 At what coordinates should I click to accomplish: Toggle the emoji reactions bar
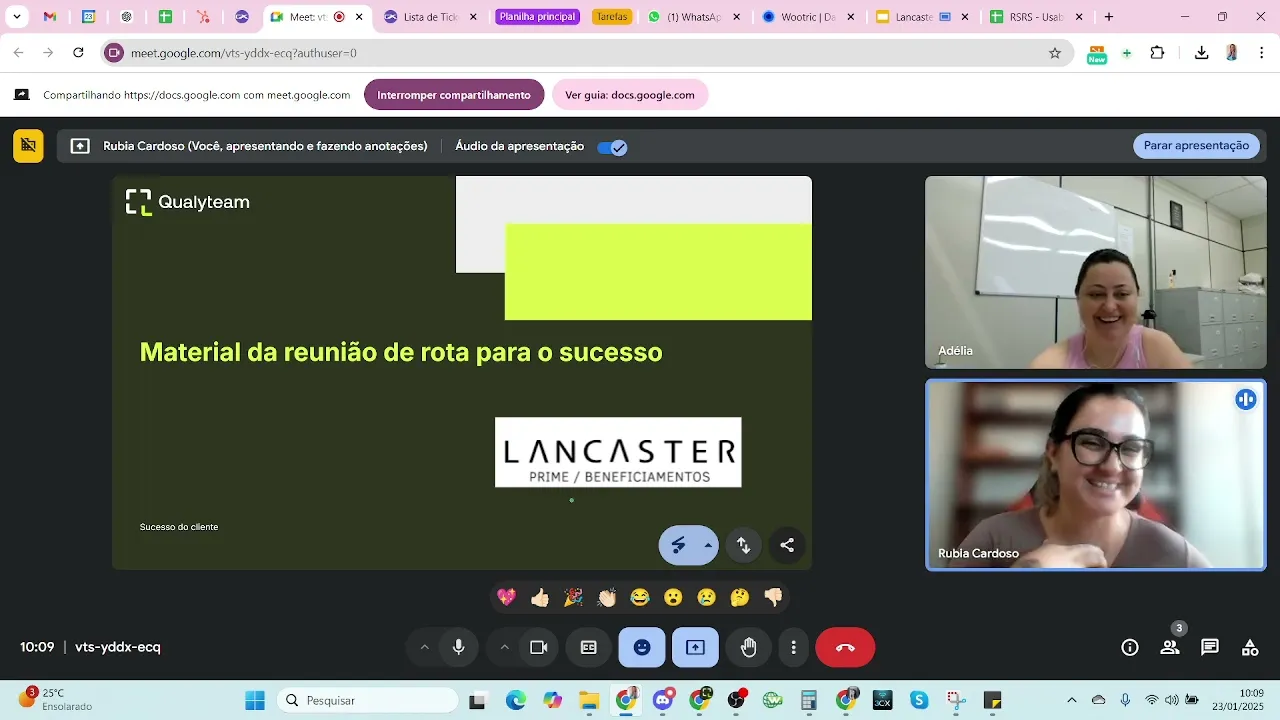pyautogui.click(x=642, y=647)
